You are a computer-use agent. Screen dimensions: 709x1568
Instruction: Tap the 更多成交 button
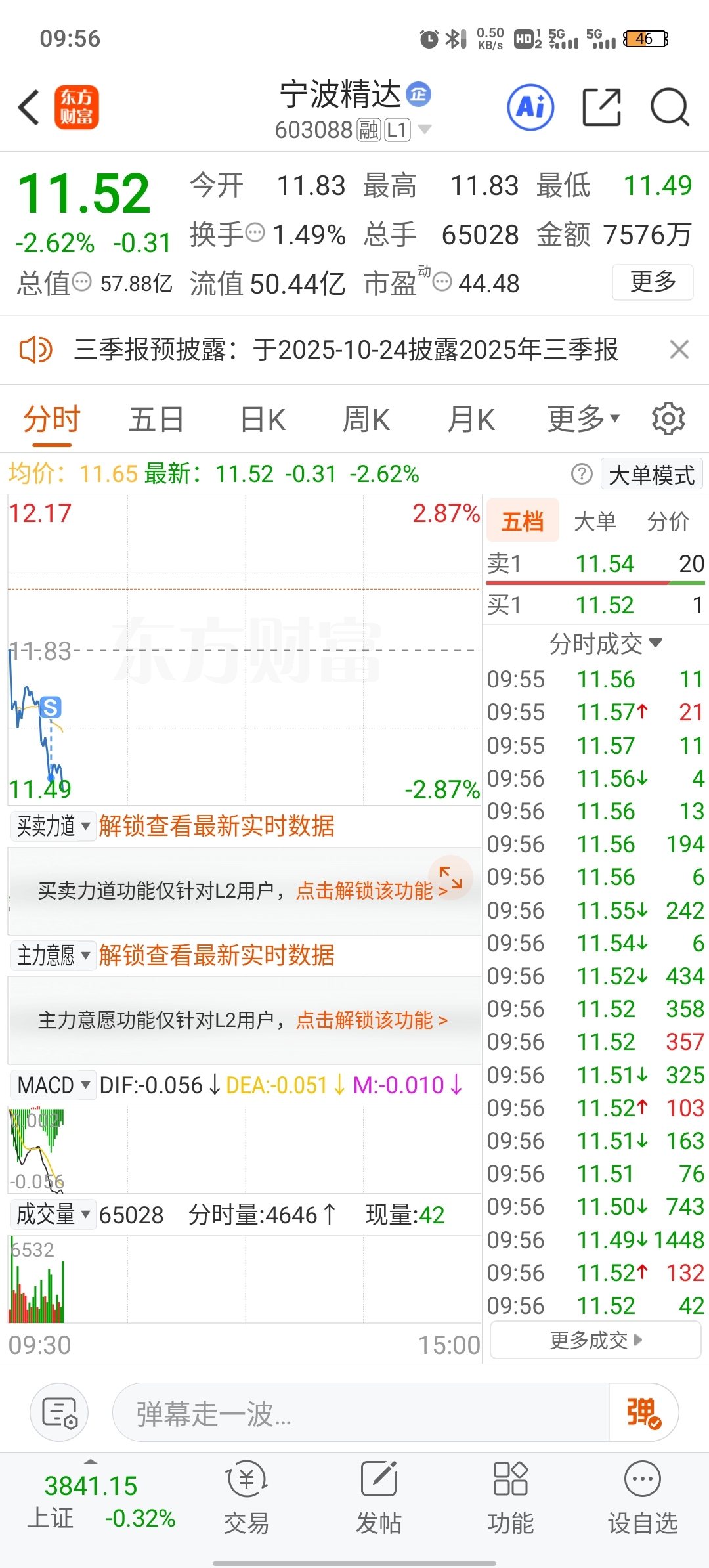(596, 1339)
